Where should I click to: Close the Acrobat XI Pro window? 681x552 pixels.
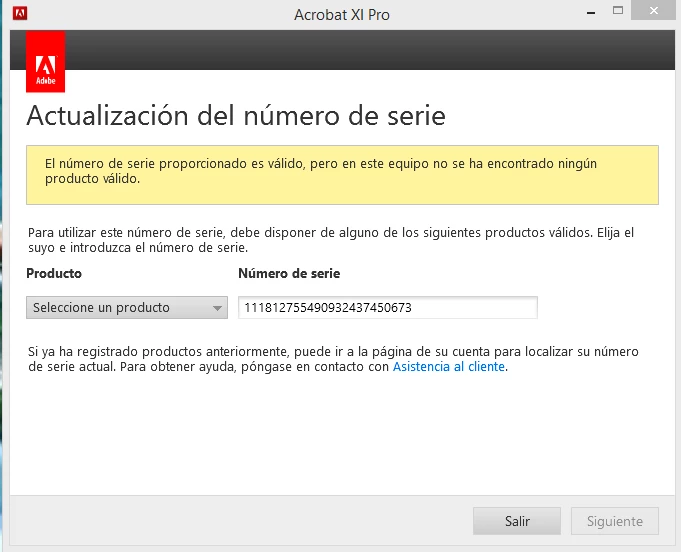click(653, 10)
